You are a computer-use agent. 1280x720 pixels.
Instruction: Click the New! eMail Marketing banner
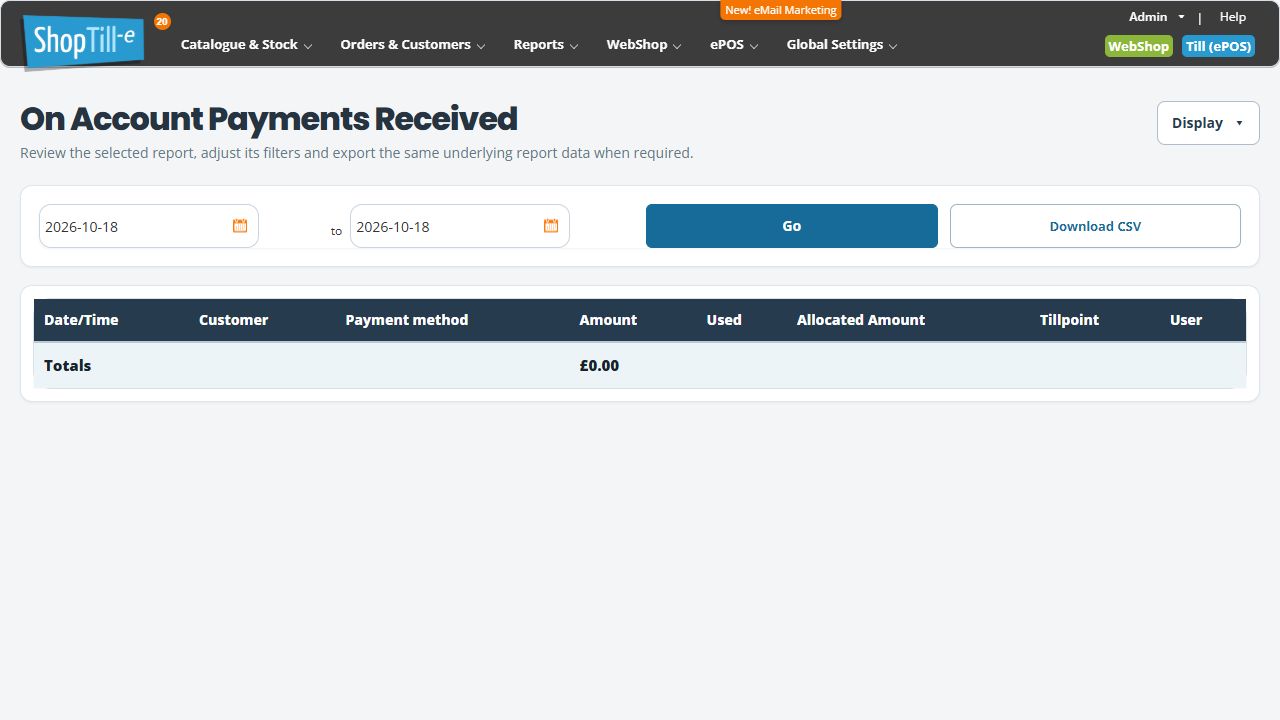tap(781, 10)
